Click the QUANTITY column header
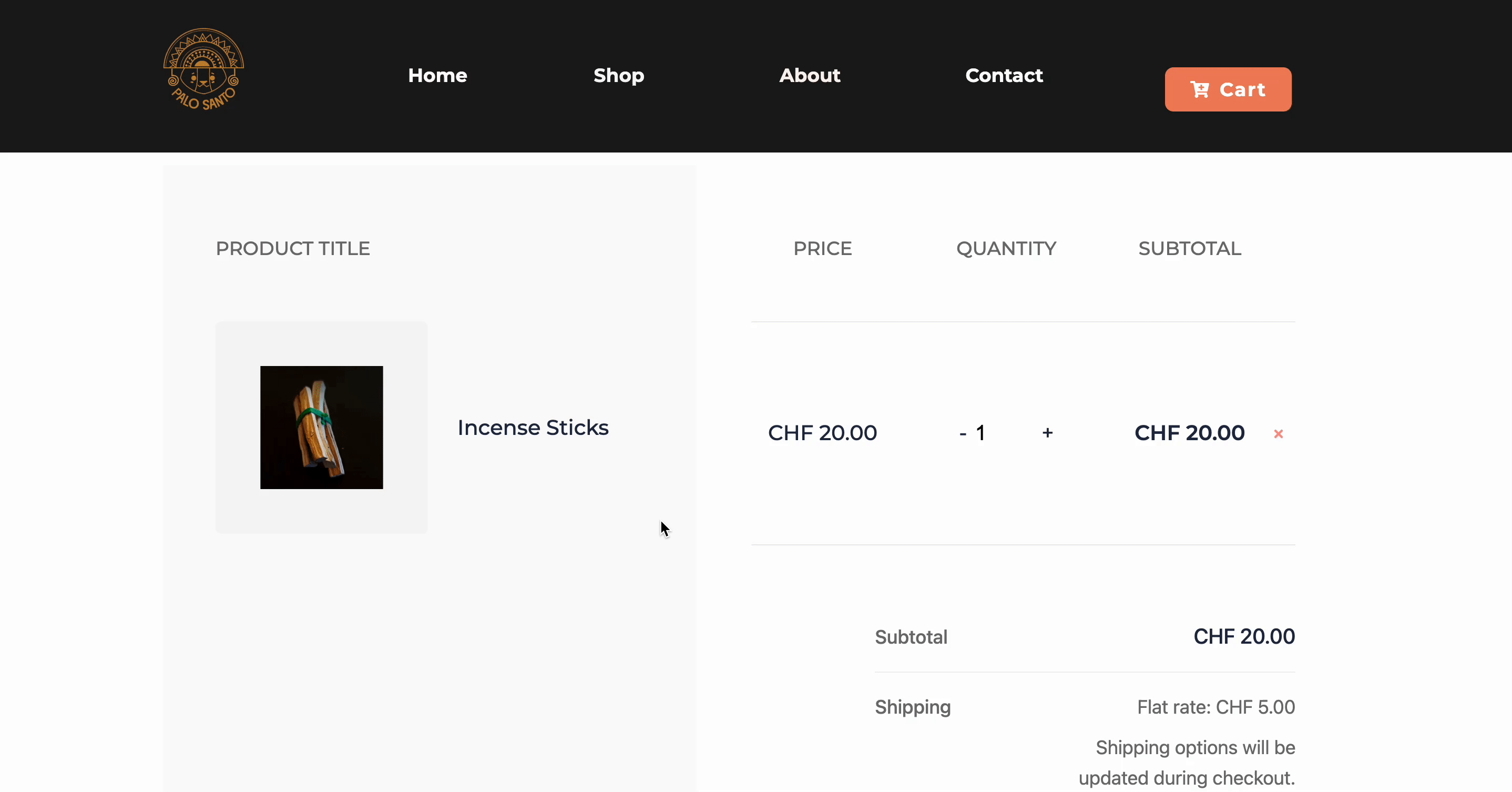The height and width of the screenshot is (792, 1512). coord(1006,248)
